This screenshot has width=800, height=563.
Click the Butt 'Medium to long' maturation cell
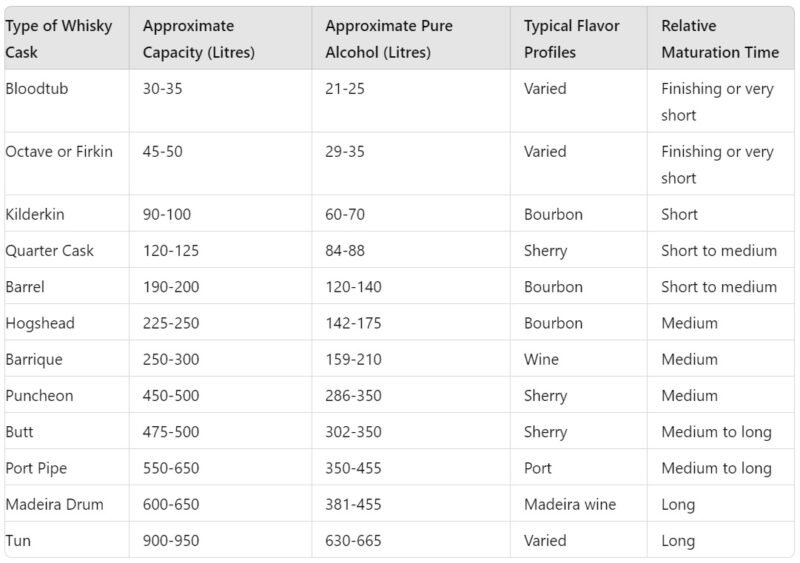716,432
